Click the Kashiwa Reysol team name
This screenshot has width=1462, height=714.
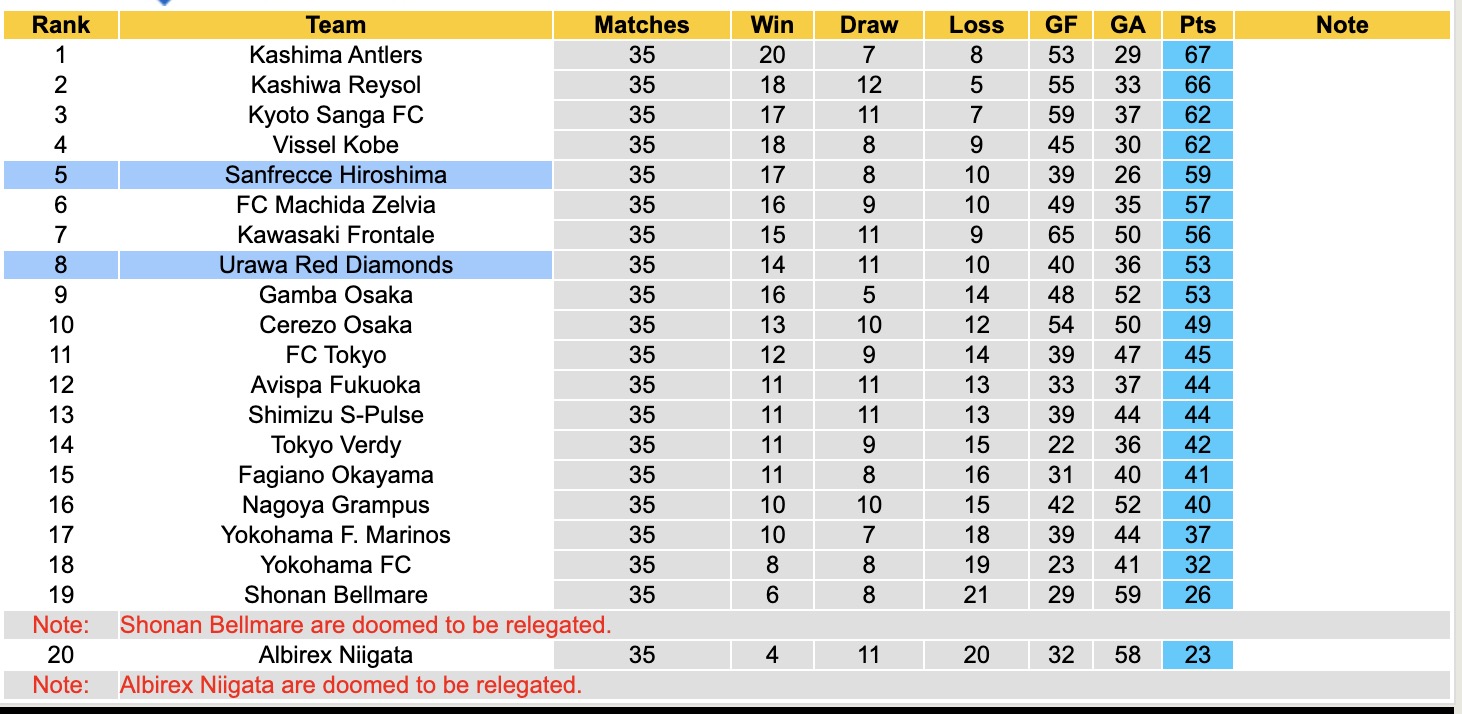click(x=336, y=85)
